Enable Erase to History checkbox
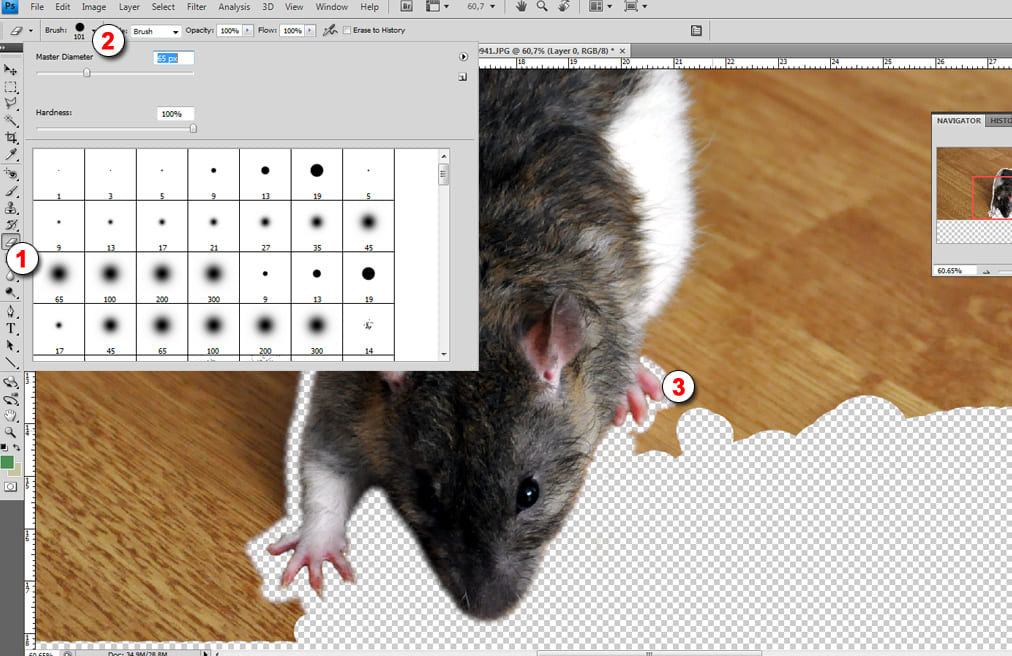1012x656 pixels. tap(347, 31)
